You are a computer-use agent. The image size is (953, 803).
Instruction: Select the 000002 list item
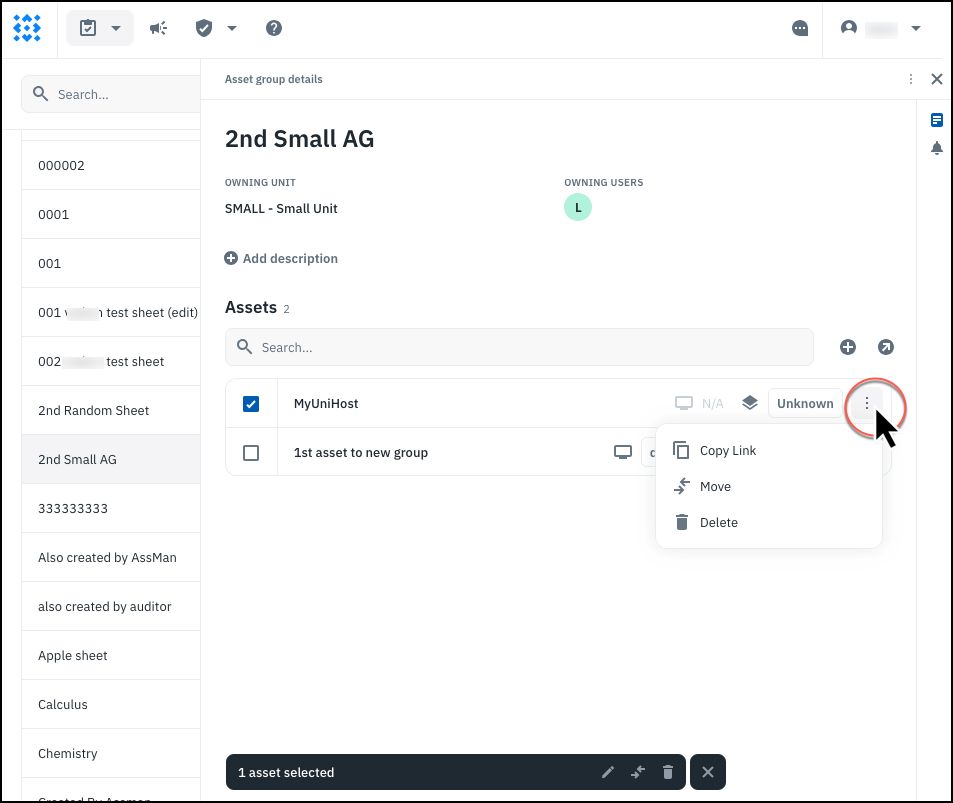[x=111, y=165]
